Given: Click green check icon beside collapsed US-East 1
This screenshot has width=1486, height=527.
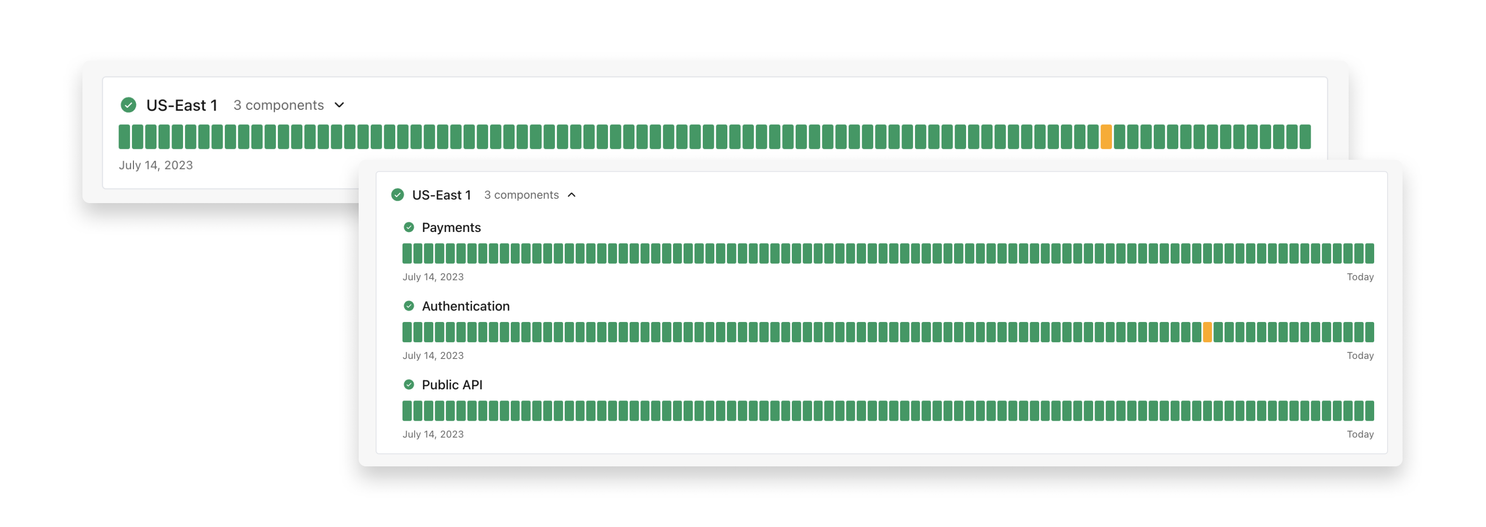Looking at the screenshot, I should click(128, 105).
